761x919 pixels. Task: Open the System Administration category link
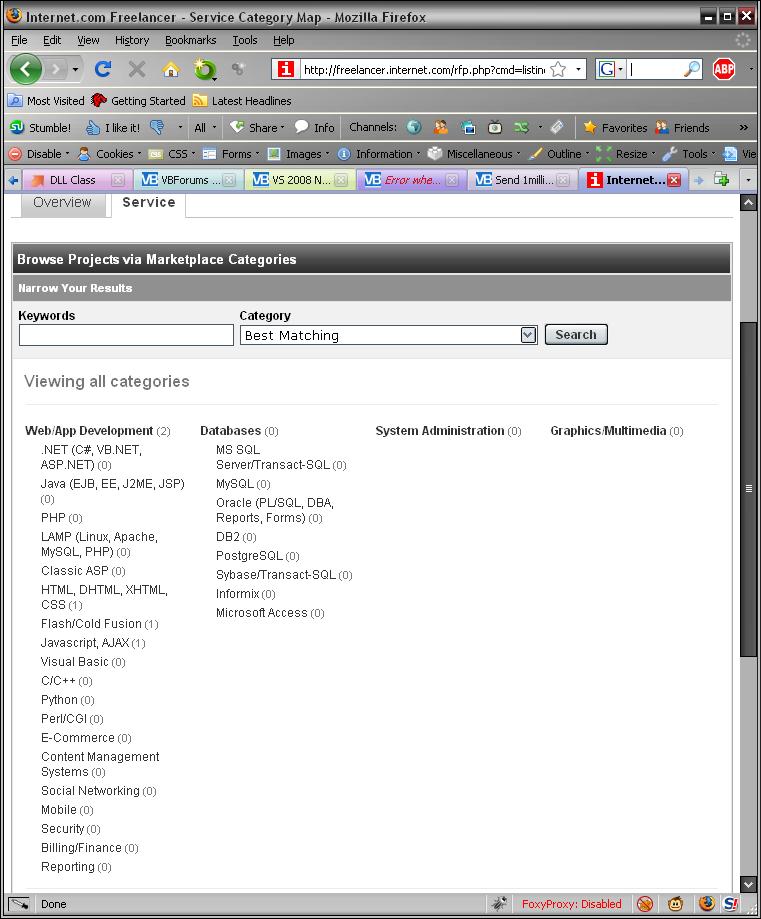point(448,431)
